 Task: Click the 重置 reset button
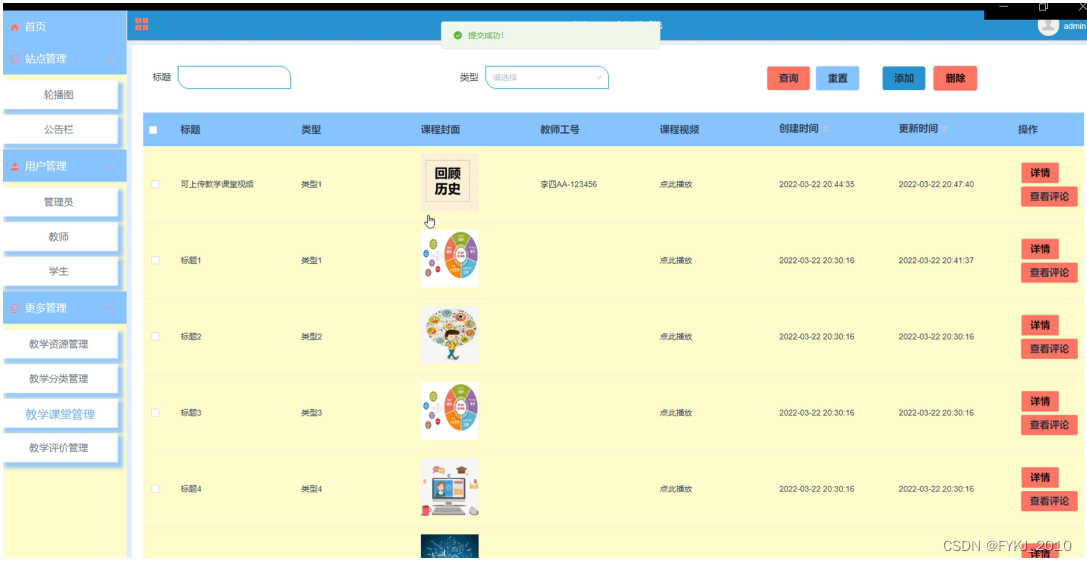837,78
